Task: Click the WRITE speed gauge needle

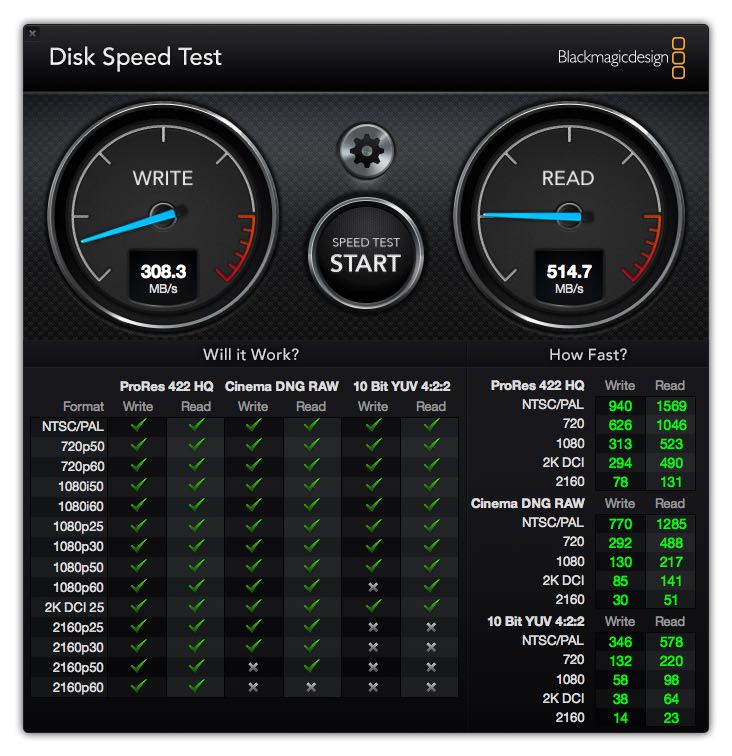Action: 129,226
